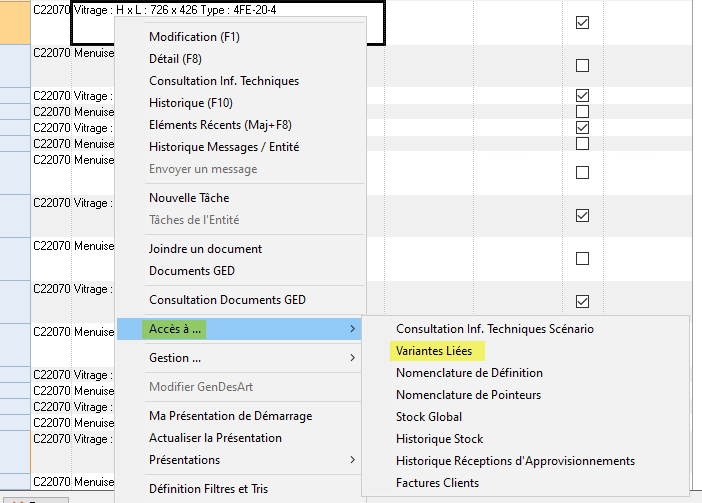Choose Détail (F8) from context menu
702x503 pixels.
click(175, 59)
